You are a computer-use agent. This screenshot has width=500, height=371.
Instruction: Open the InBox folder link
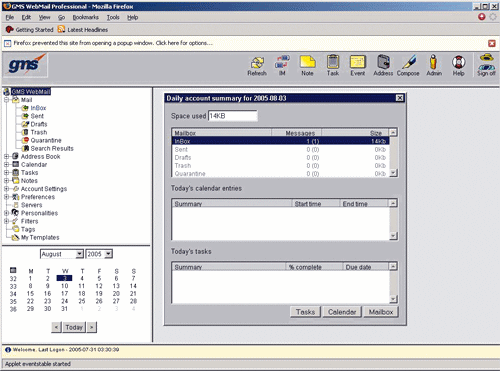pyautogui.click(x=38, y=108)
